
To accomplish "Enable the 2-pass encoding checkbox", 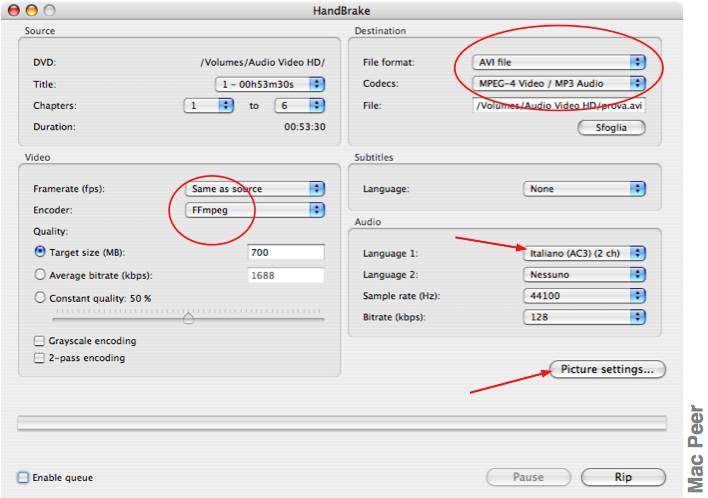I will click(x=39, y=358).
